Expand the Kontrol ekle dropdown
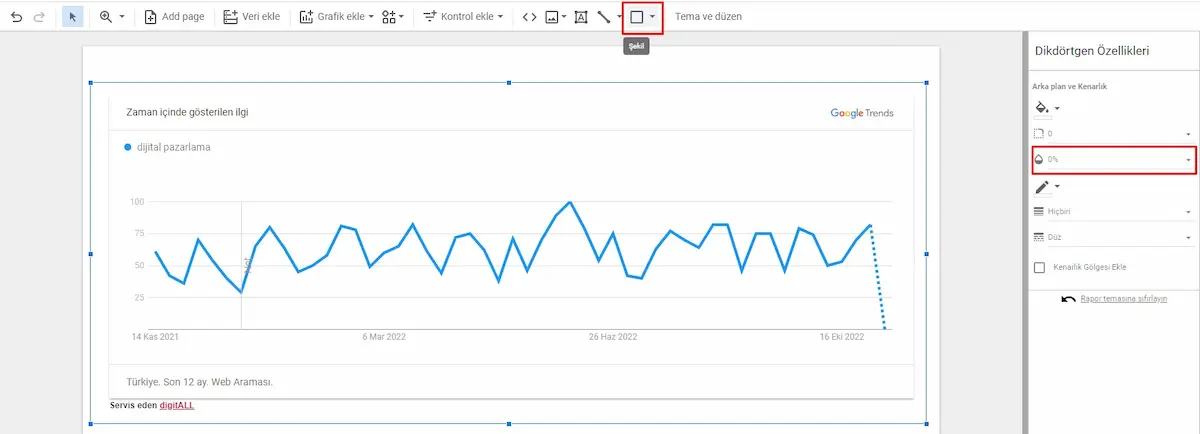 tap(463, 17)
